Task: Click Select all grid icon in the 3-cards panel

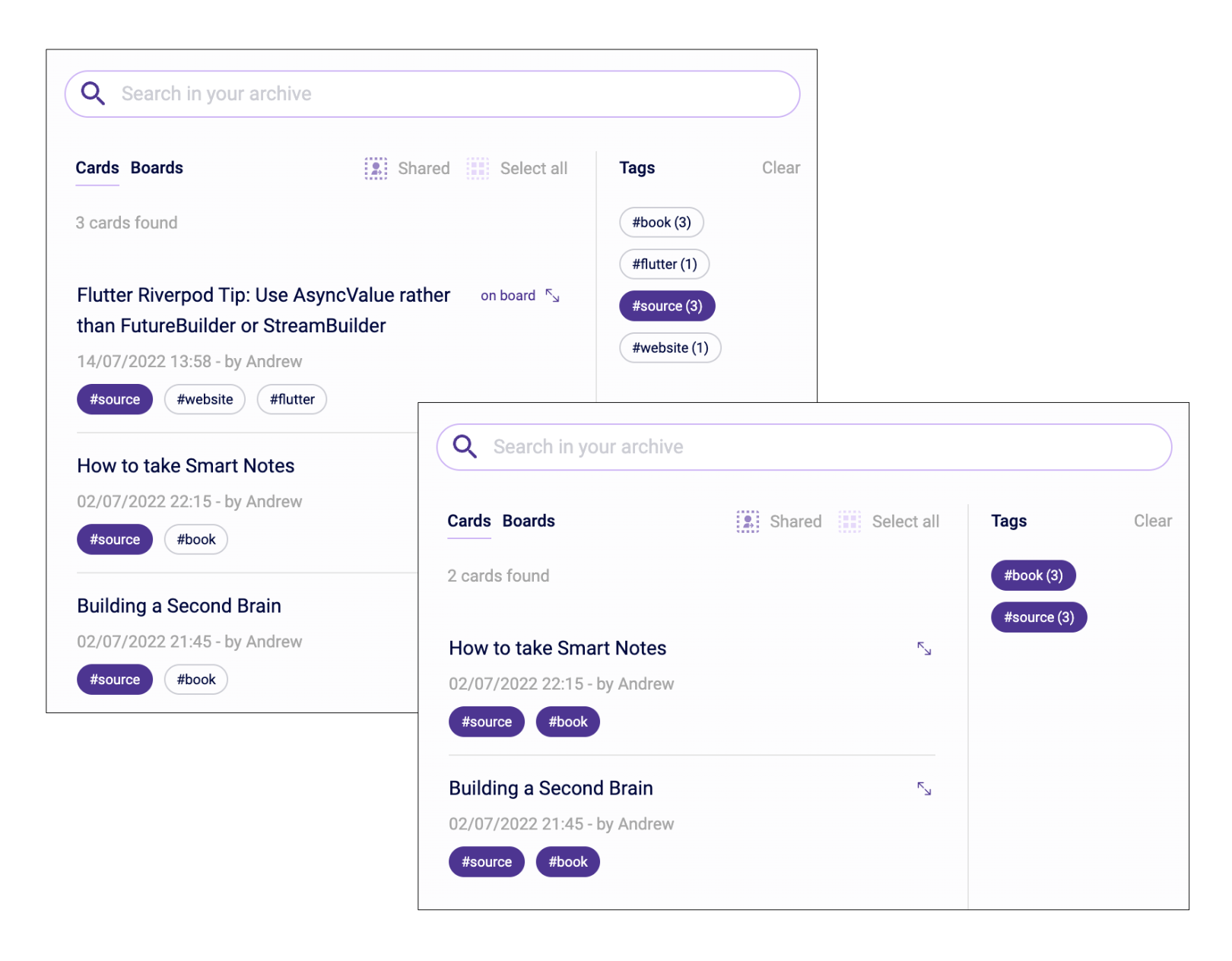Action: [478, 168]
